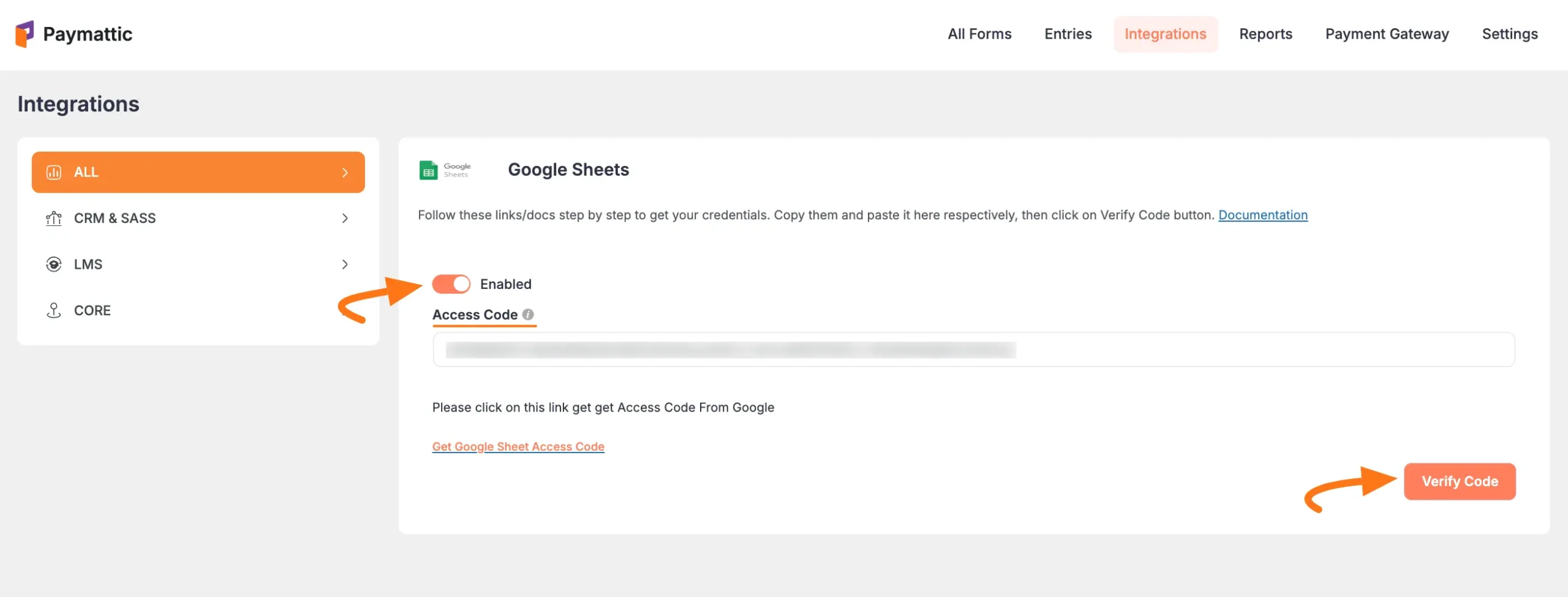Viewport: 1568px width, 597px height.
Task: Open the Documentation link
Action: click(1262, 215)
